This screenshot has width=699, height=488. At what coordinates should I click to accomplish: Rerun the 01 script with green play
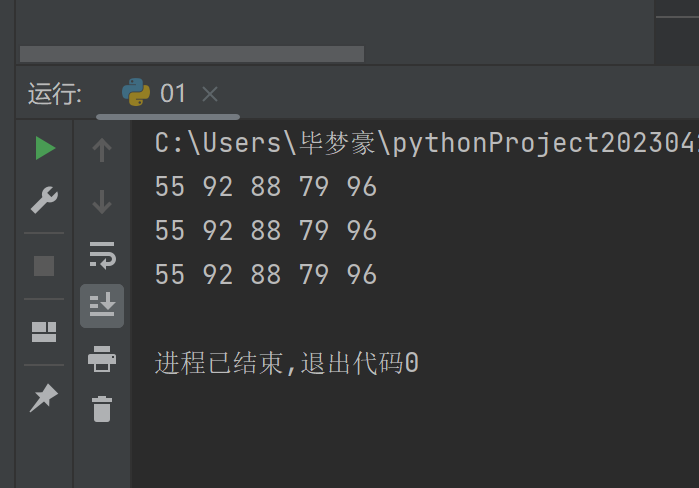(44, 149)
